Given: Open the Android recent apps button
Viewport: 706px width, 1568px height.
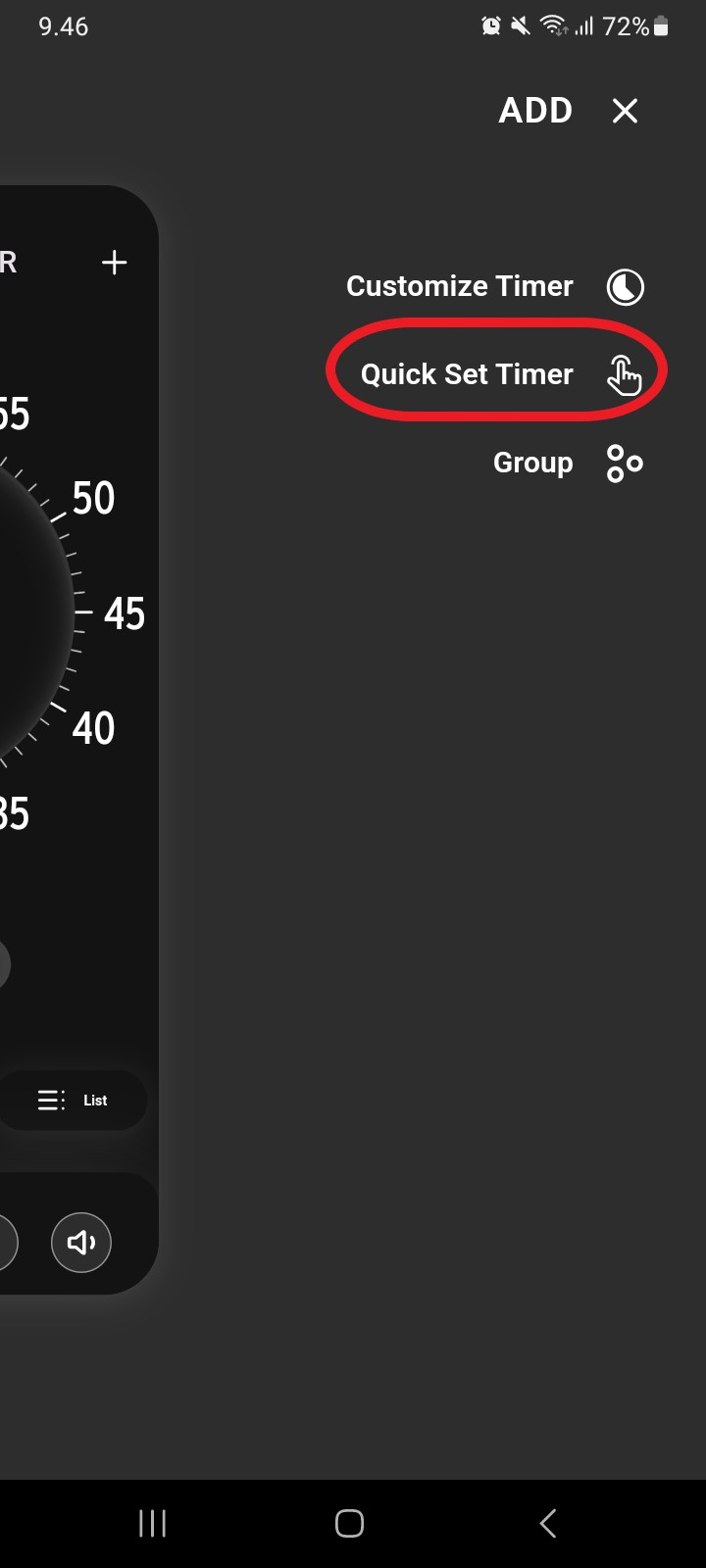Looking at the screenshot, I should [152, 1523].
